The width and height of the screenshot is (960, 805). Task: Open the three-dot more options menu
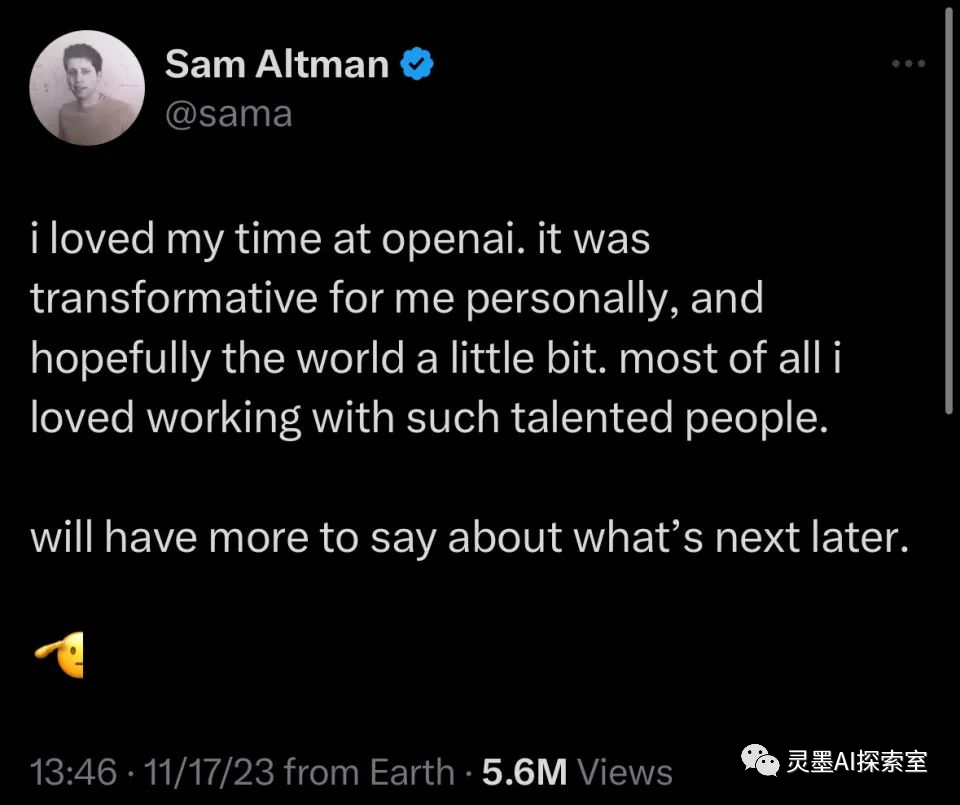[908, 65]
